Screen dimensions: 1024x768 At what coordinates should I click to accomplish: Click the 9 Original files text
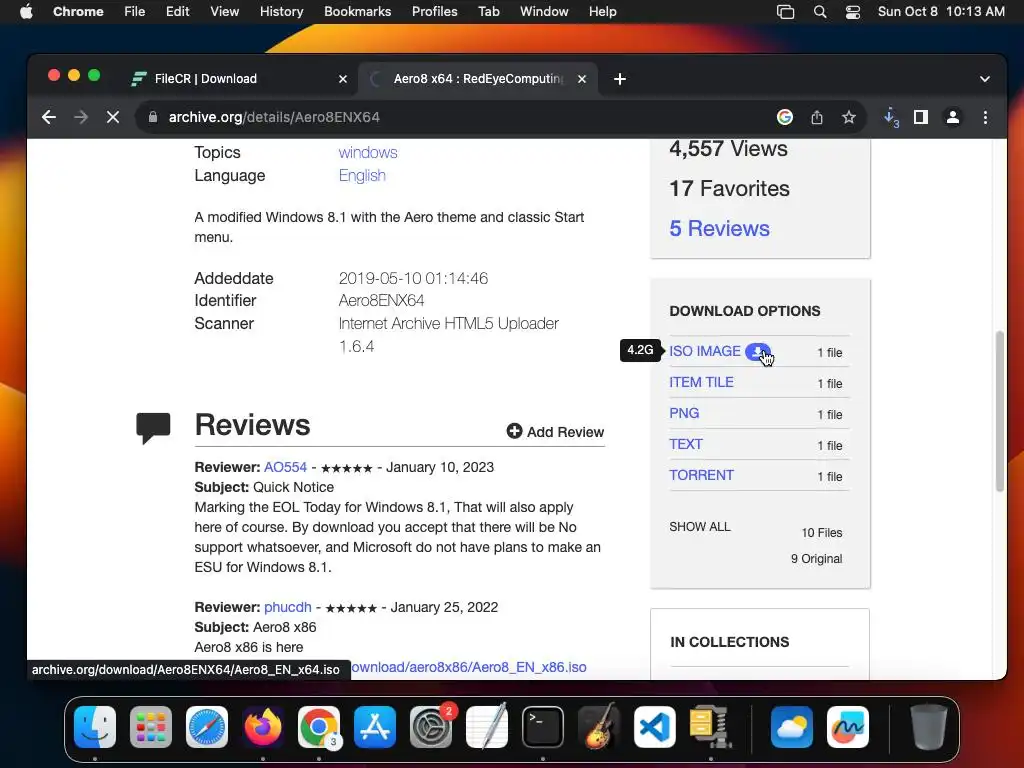tap(816, 559)
